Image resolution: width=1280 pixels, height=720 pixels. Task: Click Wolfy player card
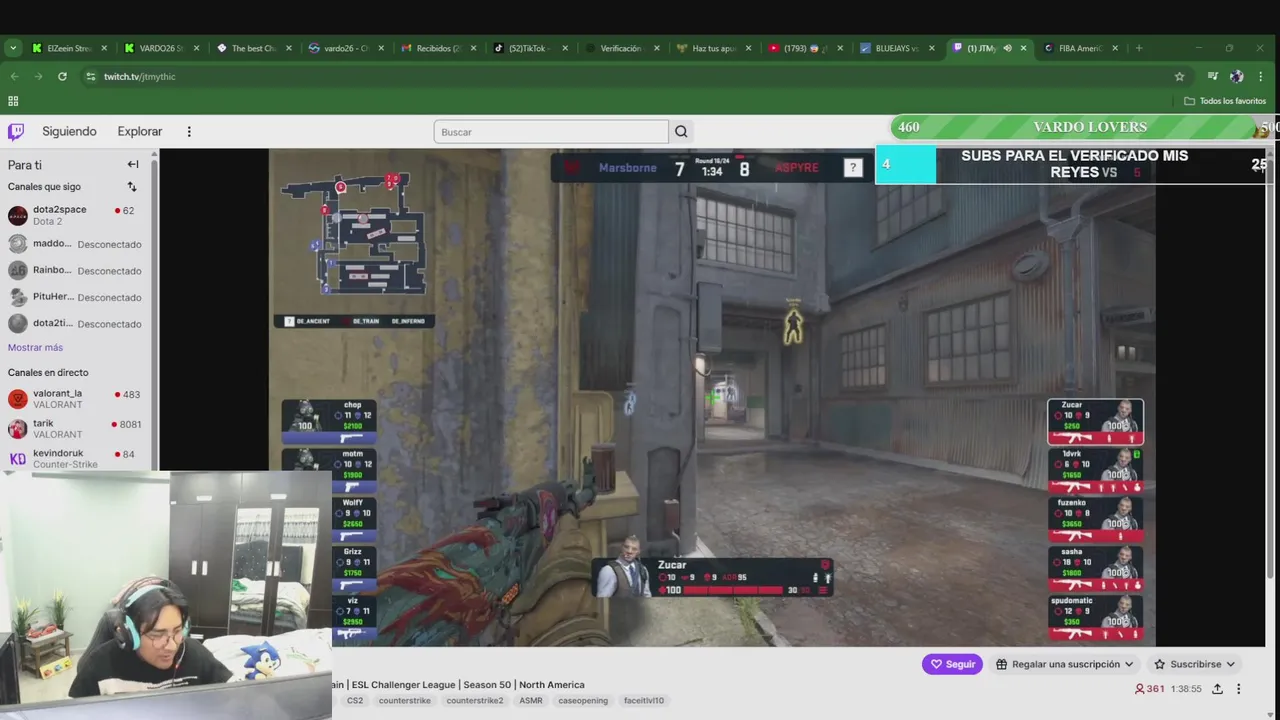pos(355,520)
